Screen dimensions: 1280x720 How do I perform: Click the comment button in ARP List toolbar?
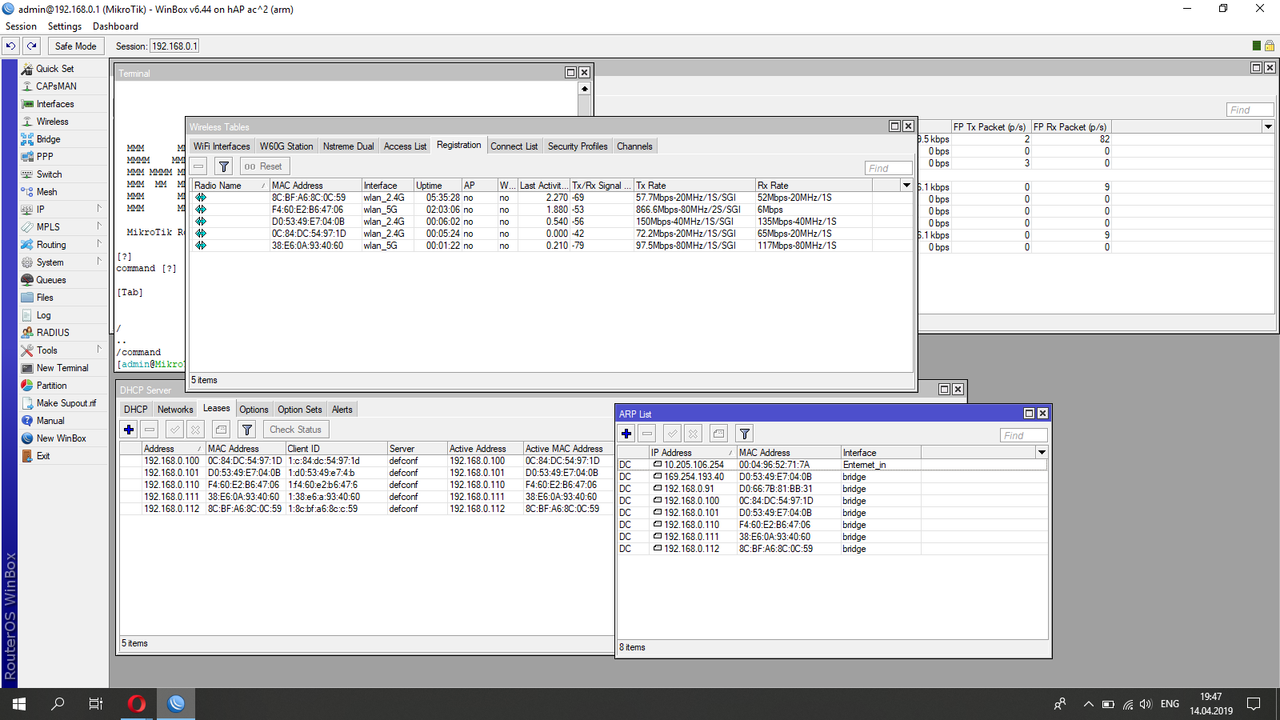718,433
